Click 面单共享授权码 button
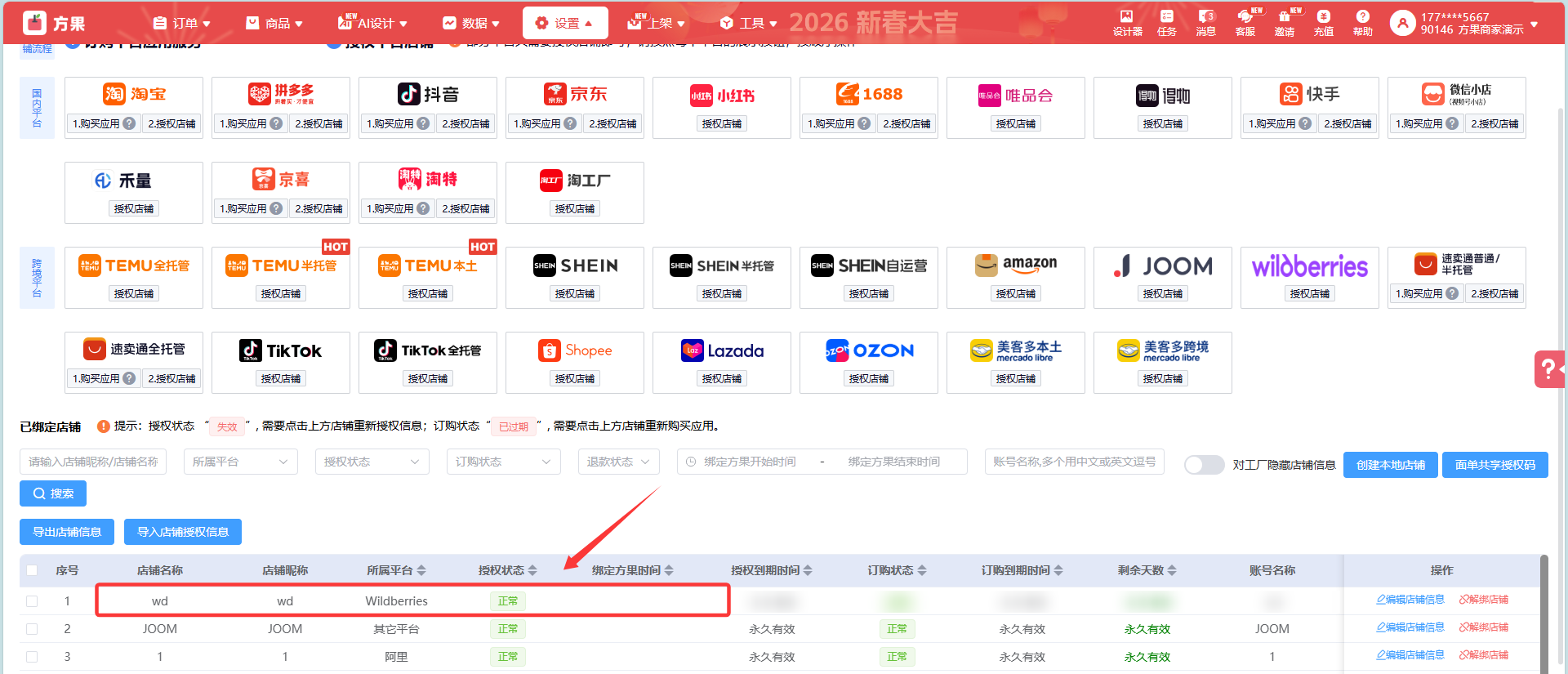This screenshot has width=1568, height=674. [x=1495, y=465]
